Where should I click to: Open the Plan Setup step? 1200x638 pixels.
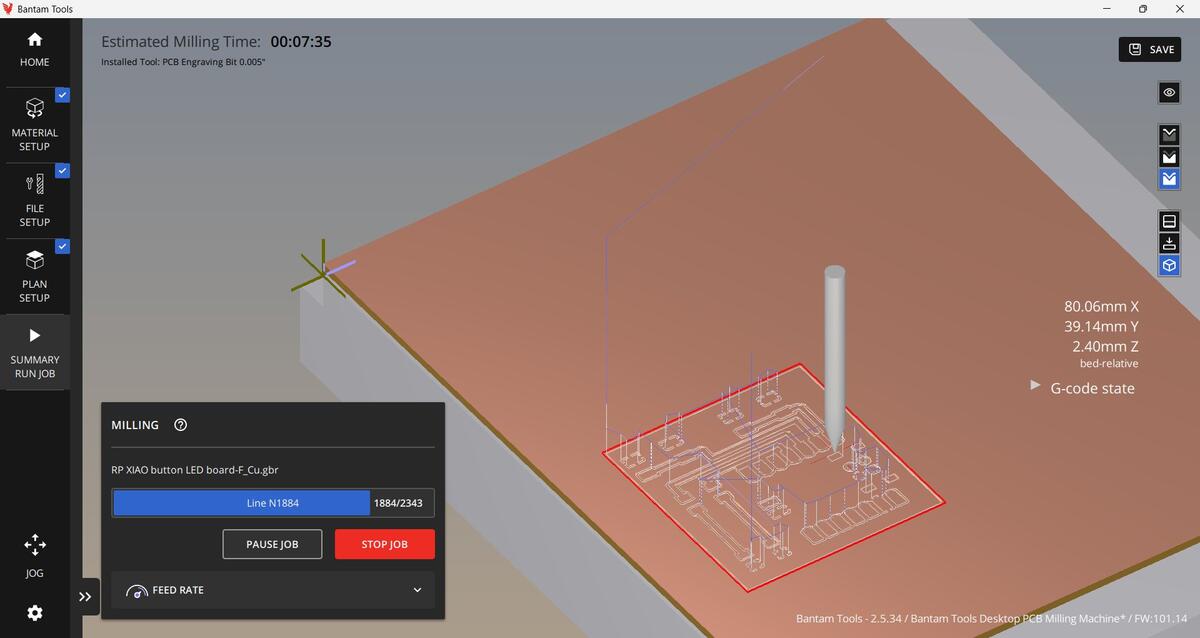tap(34, 276)
